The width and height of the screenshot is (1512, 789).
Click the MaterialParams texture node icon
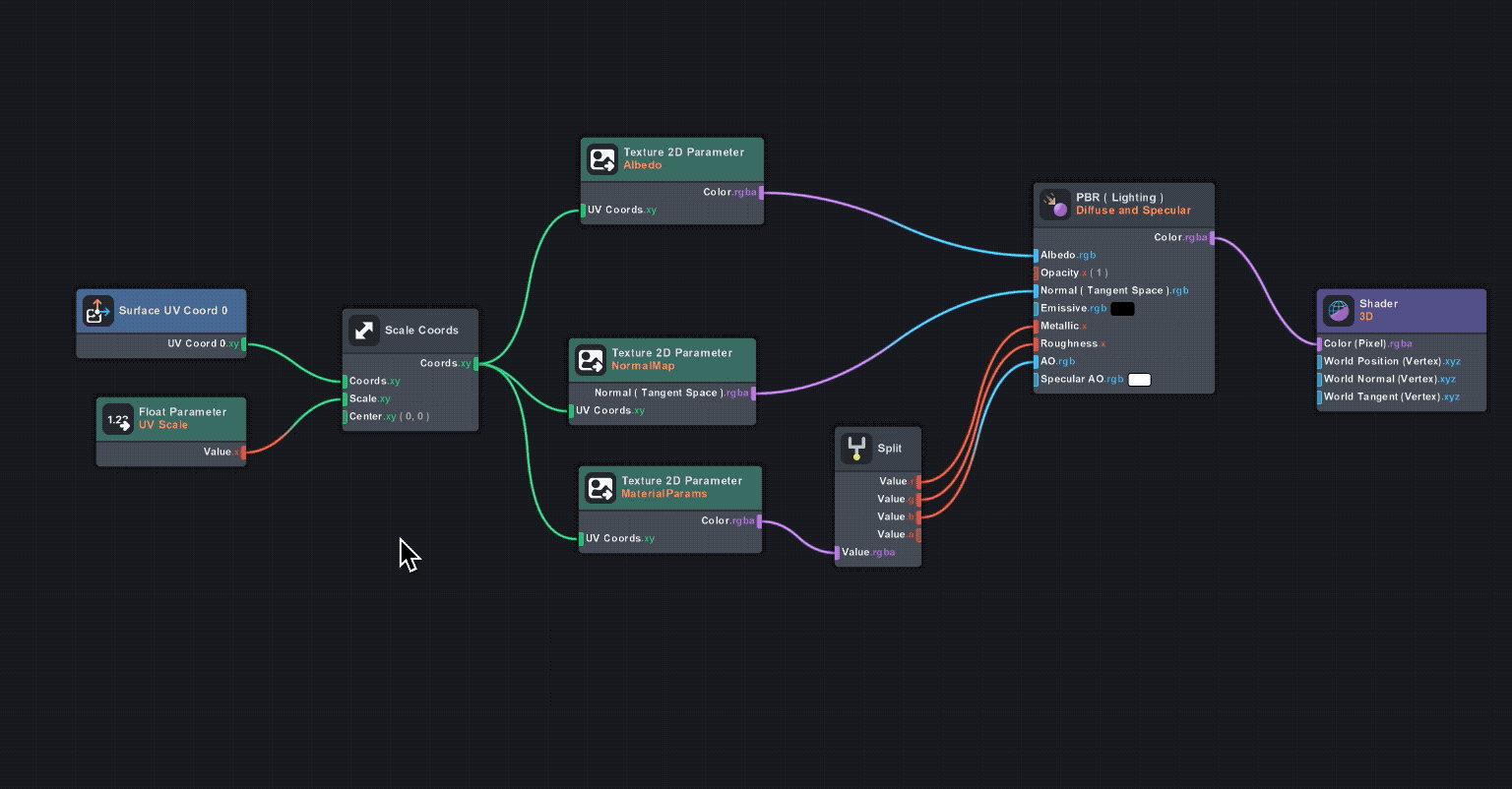pos(599,488)
